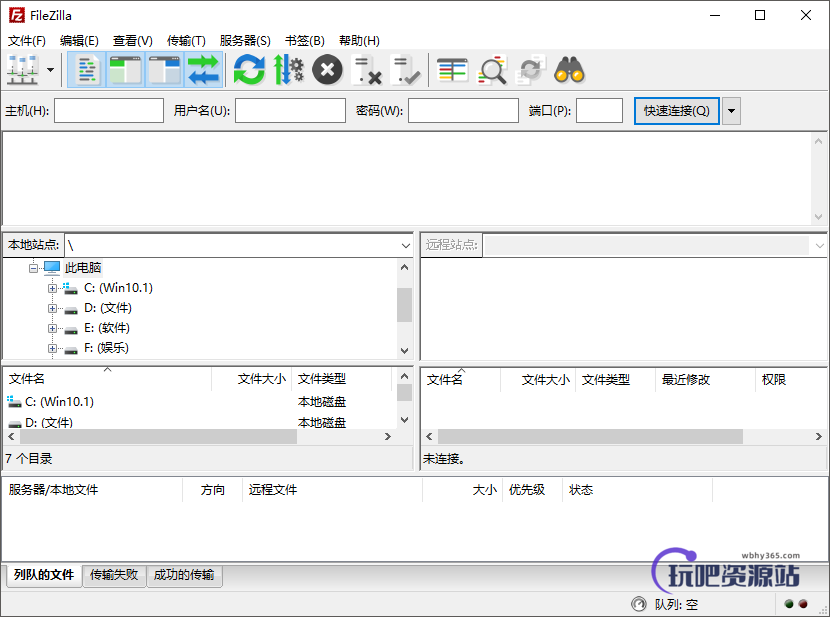Viewport: 830px width, 617px height.
Task: Toggle synchronized browsing
Action: (531, 70)
